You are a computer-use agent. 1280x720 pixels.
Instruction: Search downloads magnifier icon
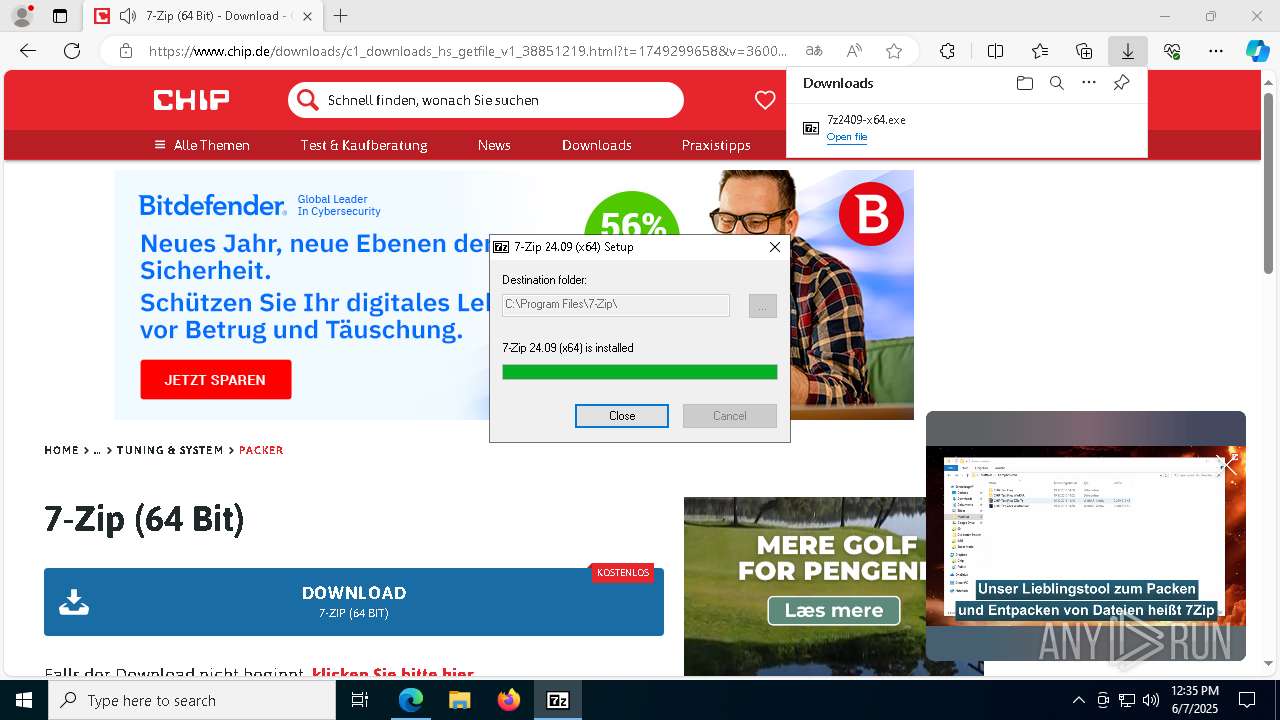[1056, 83]
